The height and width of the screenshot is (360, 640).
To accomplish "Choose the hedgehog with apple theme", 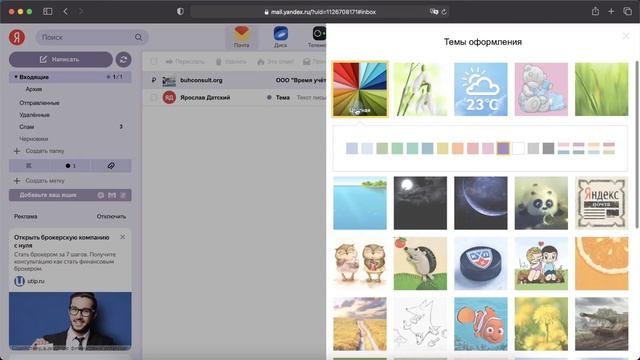I will coord(420,263).
